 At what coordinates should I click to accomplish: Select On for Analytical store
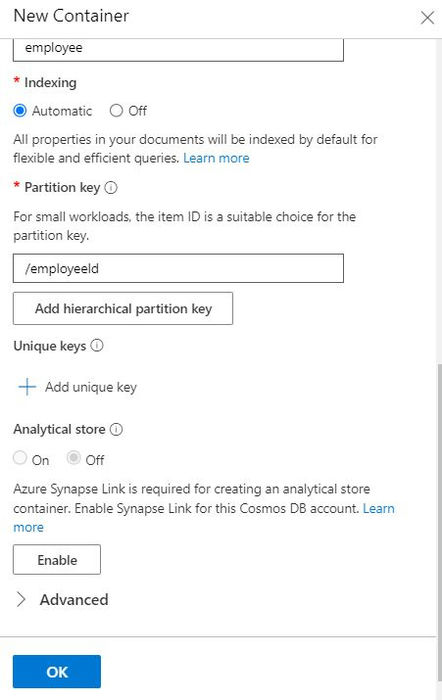[x=20, y=458]
